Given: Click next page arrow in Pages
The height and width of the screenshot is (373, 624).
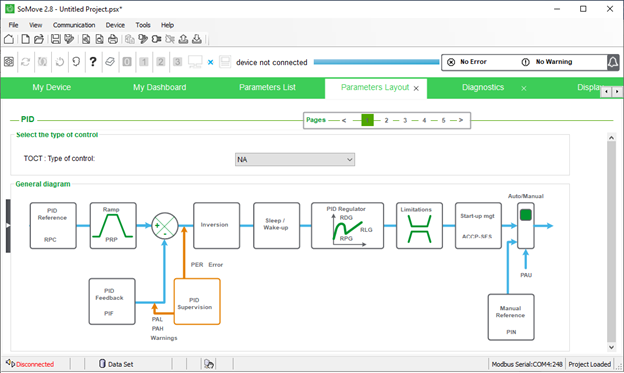Looking at the screenshot, I should click(x=461, y=120).
